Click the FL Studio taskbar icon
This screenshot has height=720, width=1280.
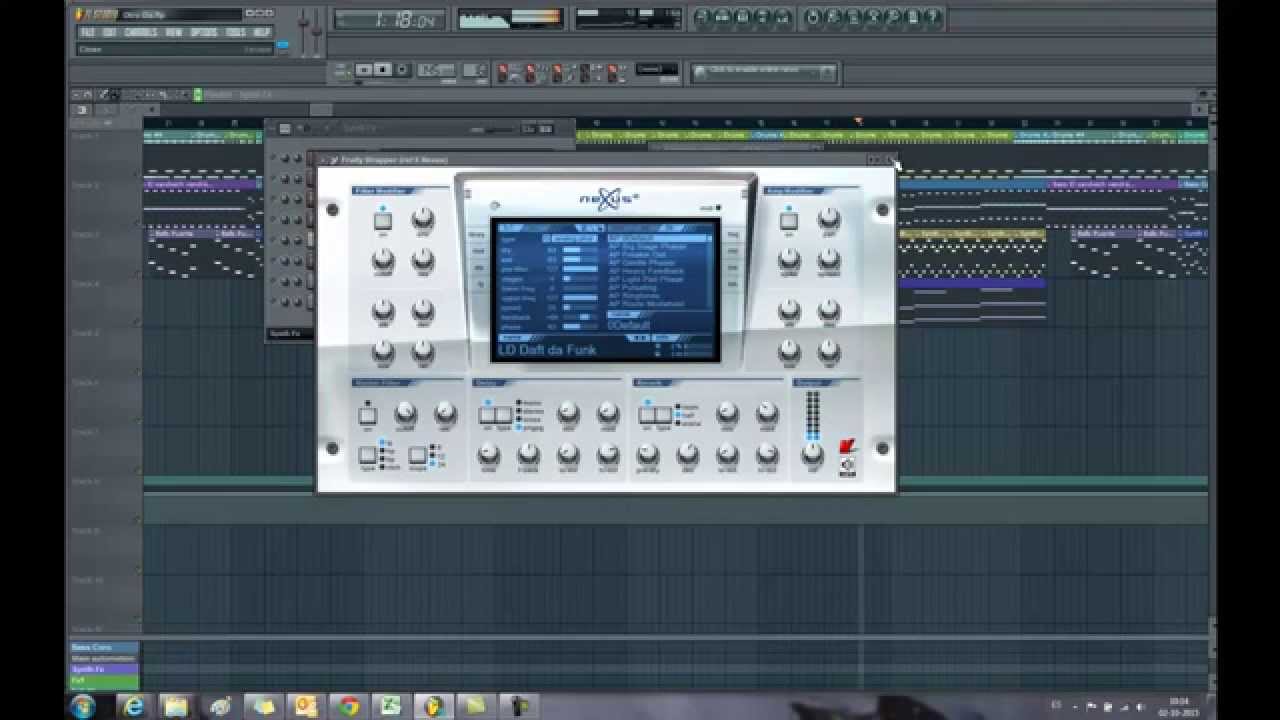coord(435,706)
